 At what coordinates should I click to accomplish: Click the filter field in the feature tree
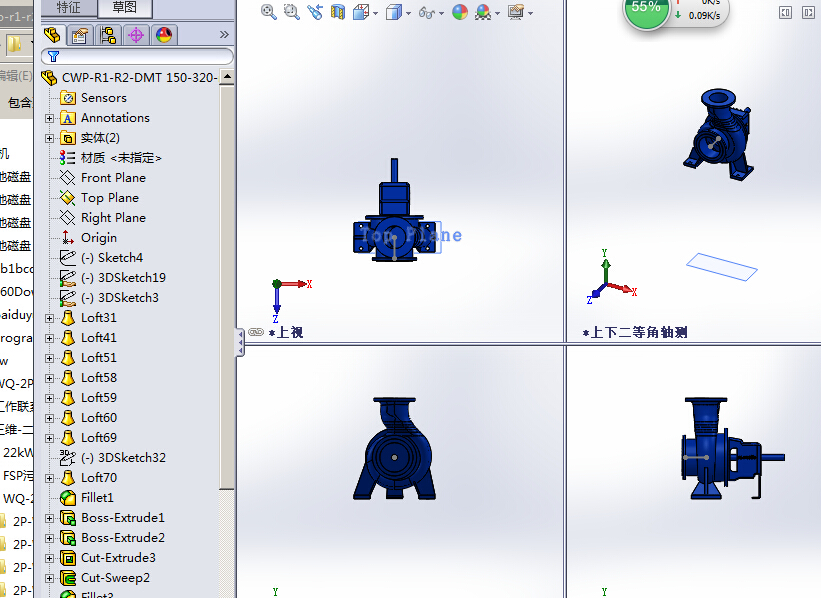(x=137, y=56)
